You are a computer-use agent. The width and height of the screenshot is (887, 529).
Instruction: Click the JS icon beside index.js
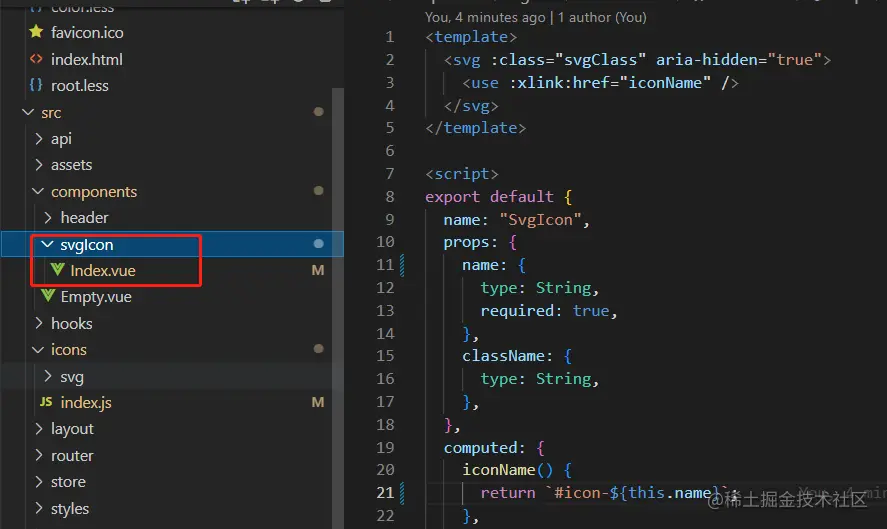(46, 402)
